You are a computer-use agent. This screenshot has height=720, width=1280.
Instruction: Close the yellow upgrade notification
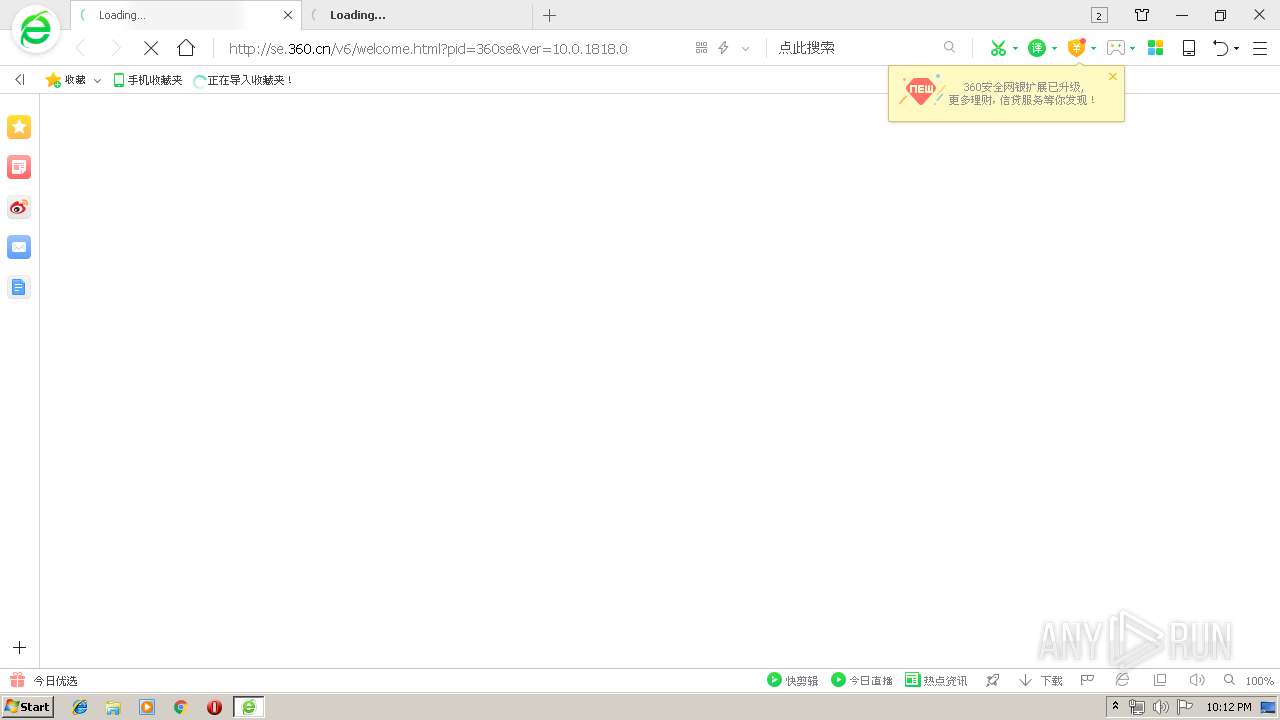[1113, 77]
